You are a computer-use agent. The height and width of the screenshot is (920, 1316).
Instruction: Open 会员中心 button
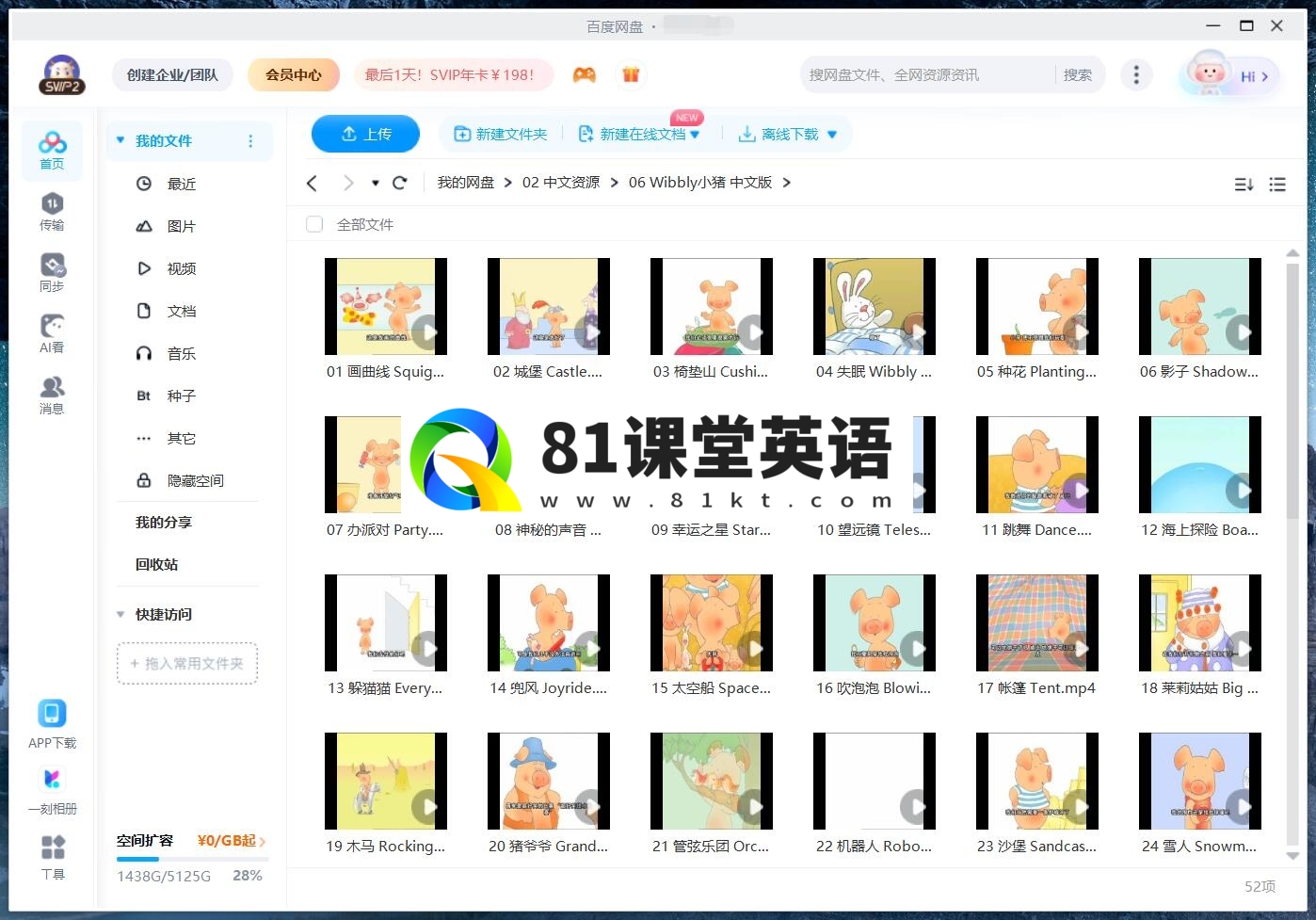click(x=294, y=74)
